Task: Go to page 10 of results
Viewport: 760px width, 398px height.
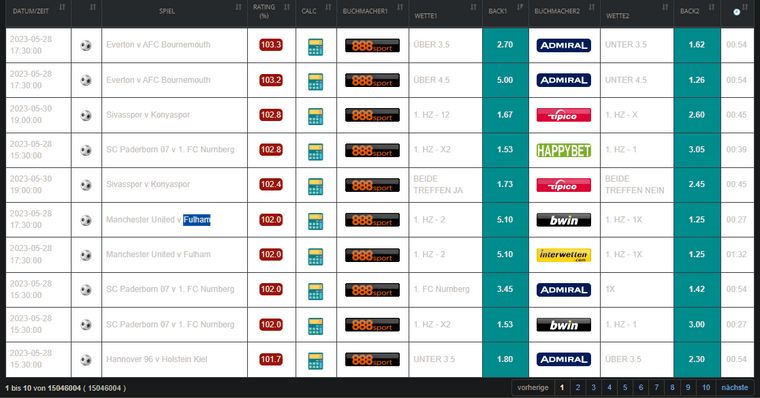Action: pyautogui.click(x=706, y=387)
